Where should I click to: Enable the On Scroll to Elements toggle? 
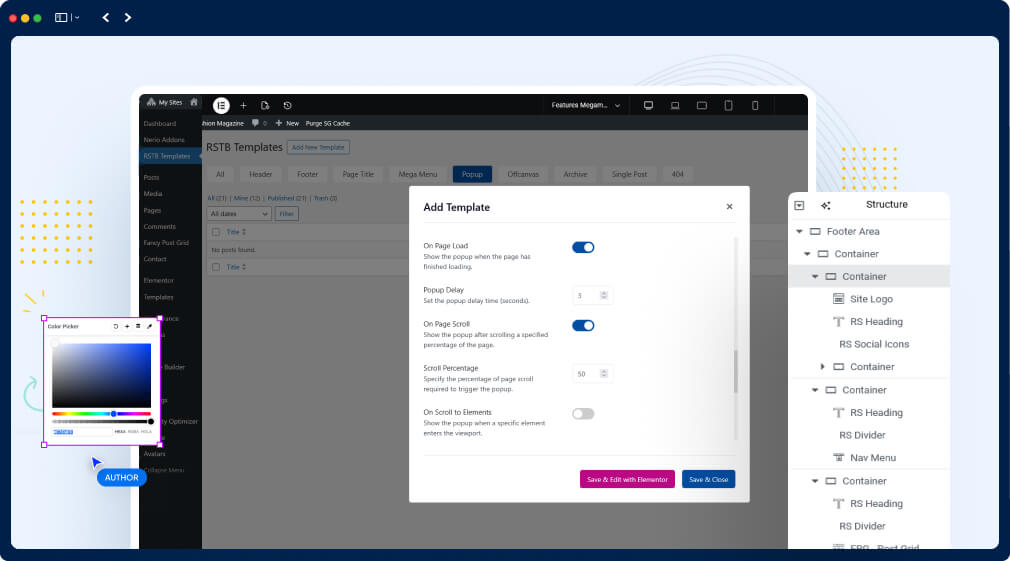(x=583, y=414)
